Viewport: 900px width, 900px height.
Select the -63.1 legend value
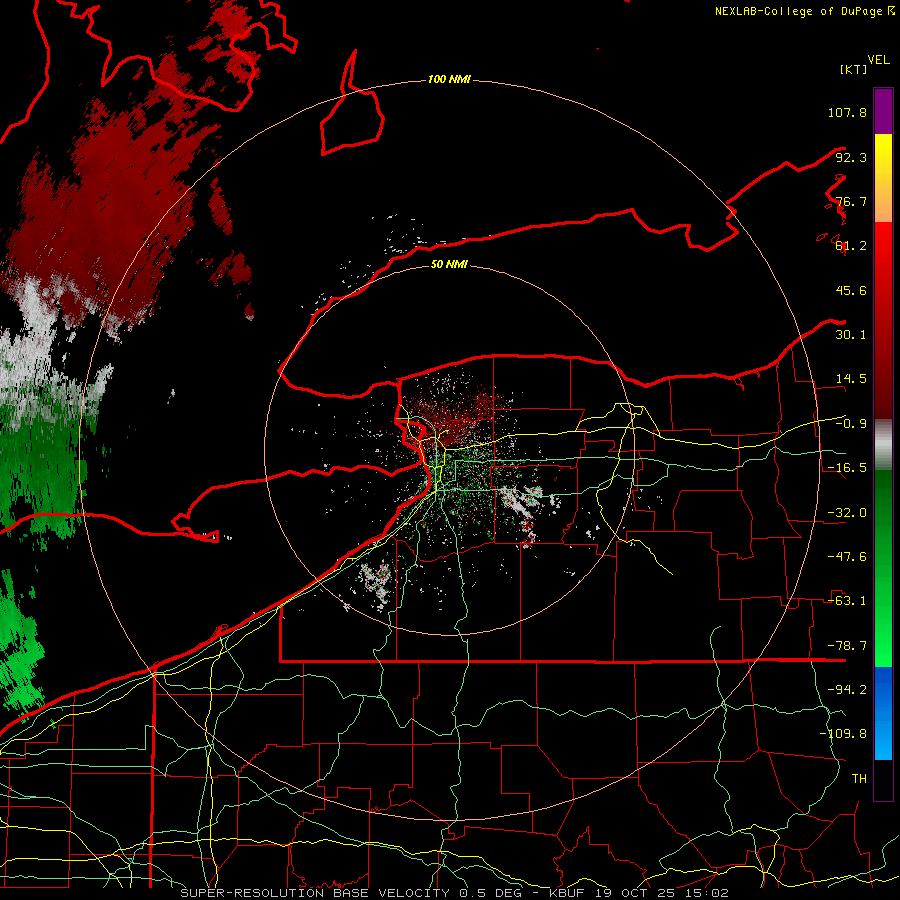(x=847, y=601)
